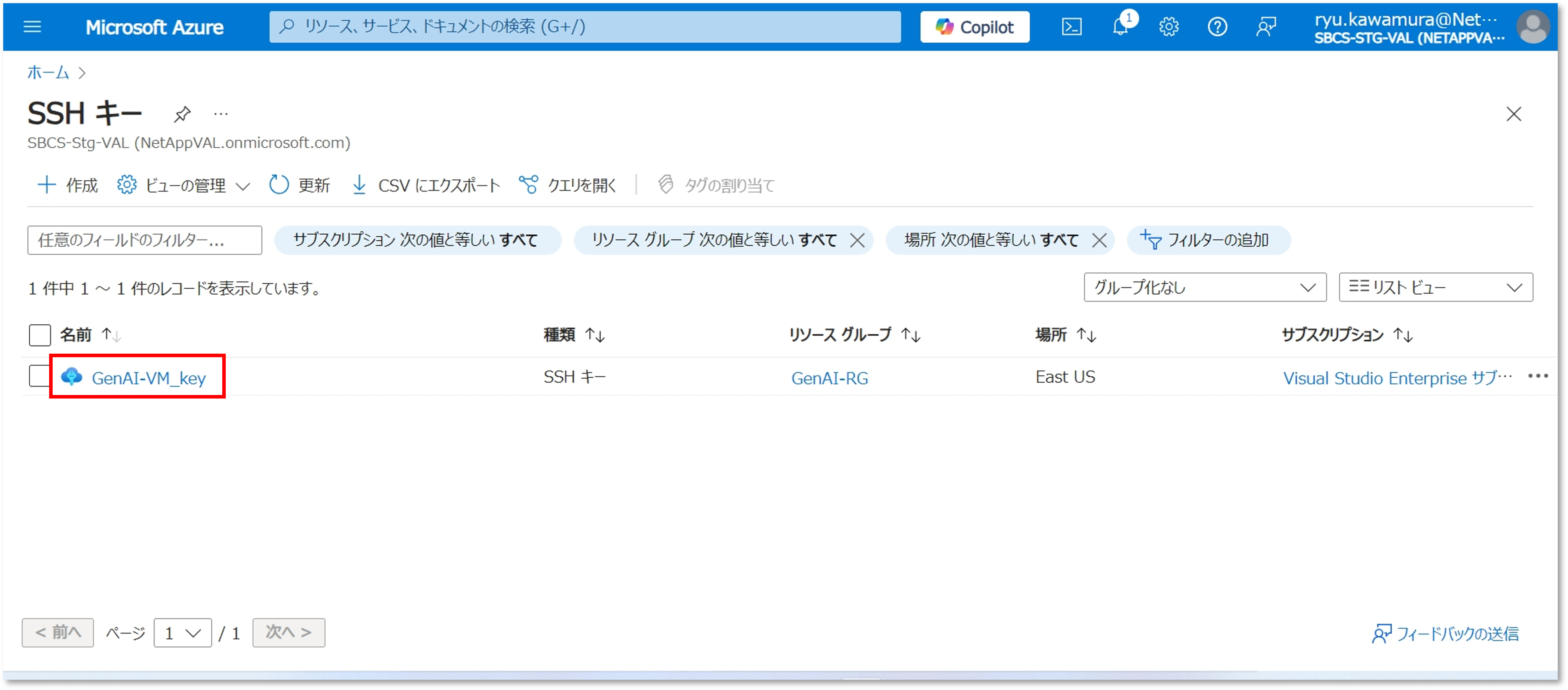This screenshot has width=1568, height=690.
Task: Open the account avatar menu
Action: pos(1532,27)
